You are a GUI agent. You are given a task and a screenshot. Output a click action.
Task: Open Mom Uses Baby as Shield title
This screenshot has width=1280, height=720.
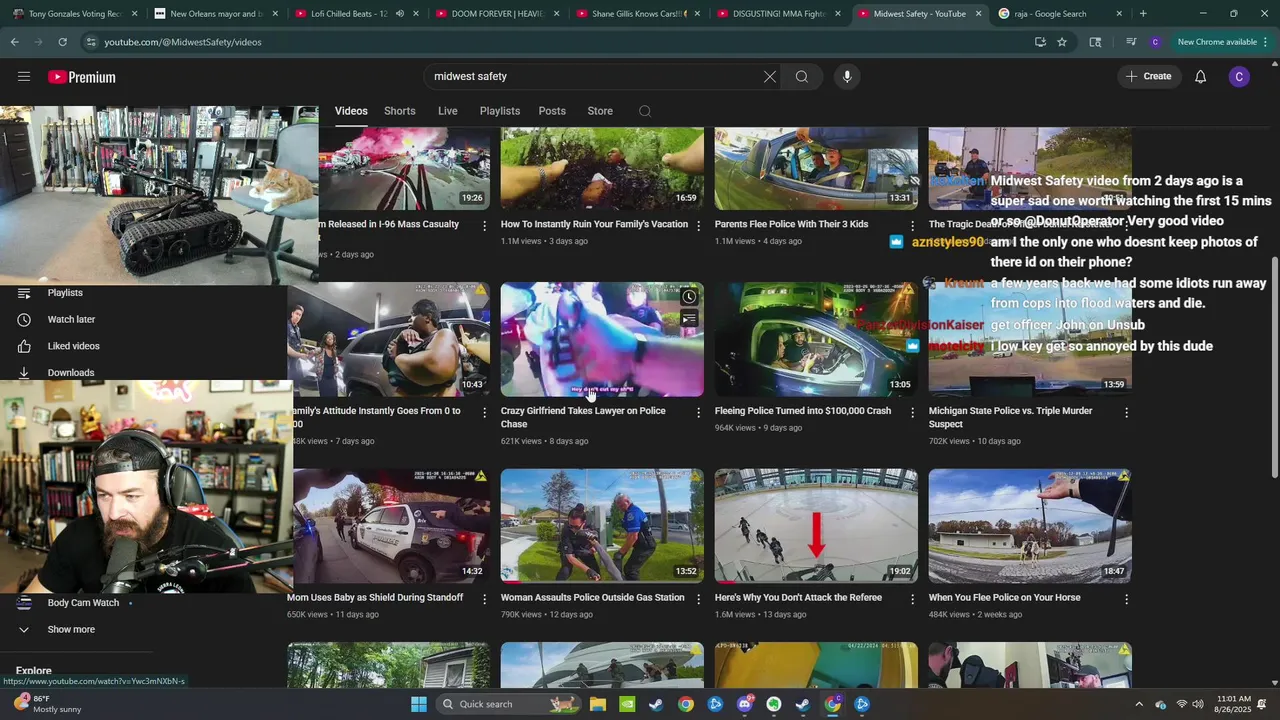(375, 598)
